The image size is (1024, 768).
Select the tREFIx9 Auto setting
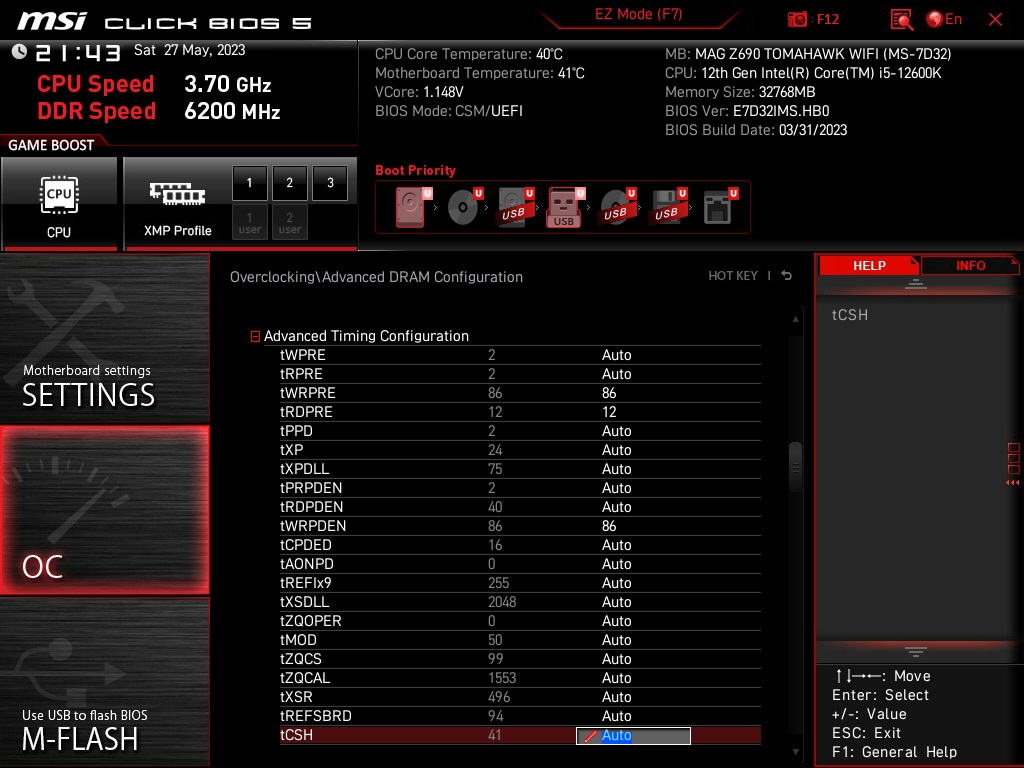(x=616, y=583)
